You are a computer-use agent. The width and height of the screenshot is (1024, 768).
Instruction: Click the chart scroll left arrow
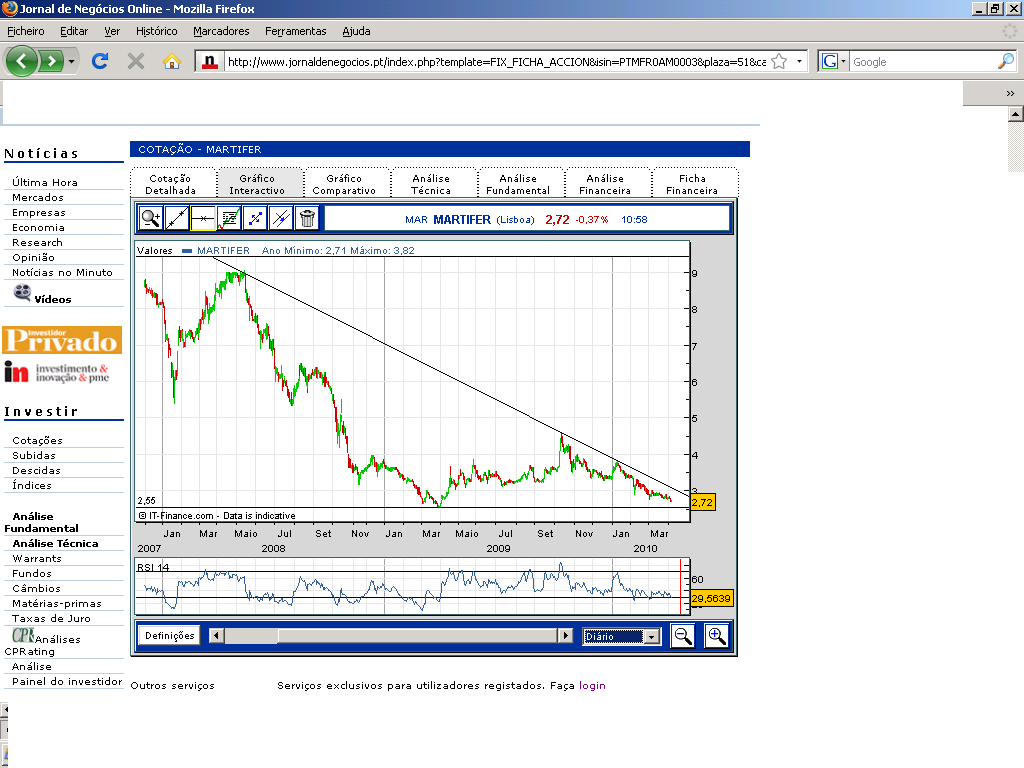click(216, 635)
